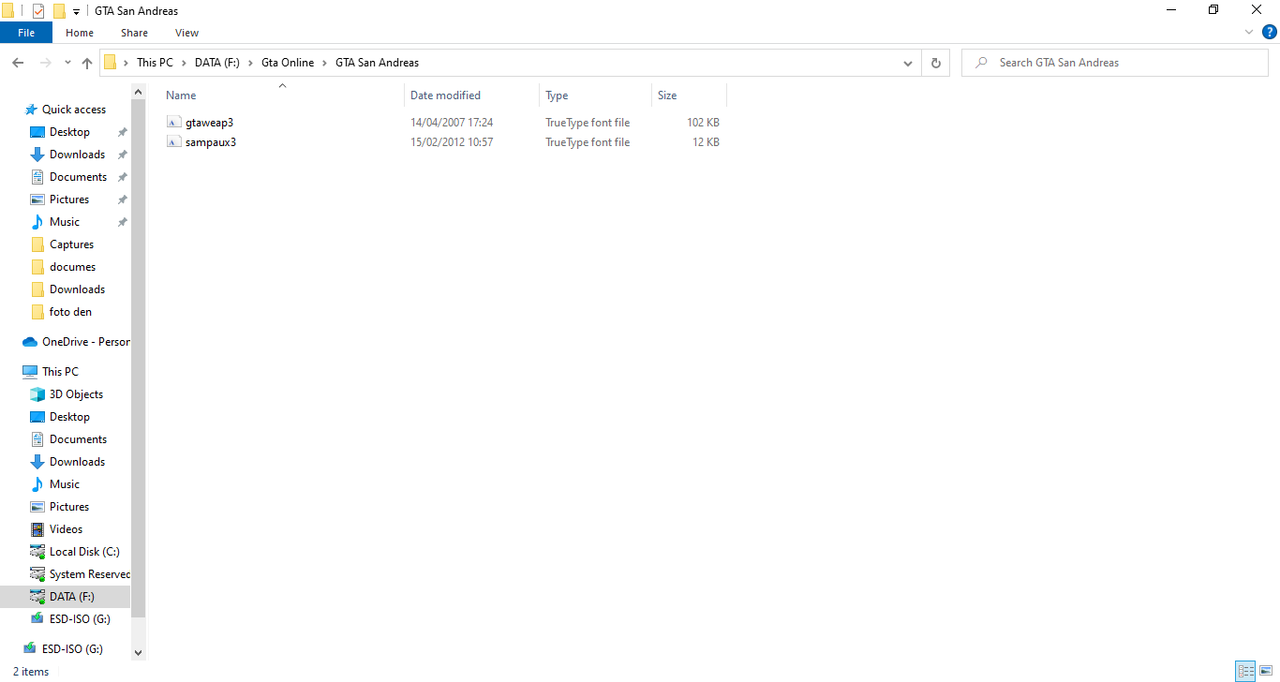Open the Help question mark icon

click(x=1269, y=32)
